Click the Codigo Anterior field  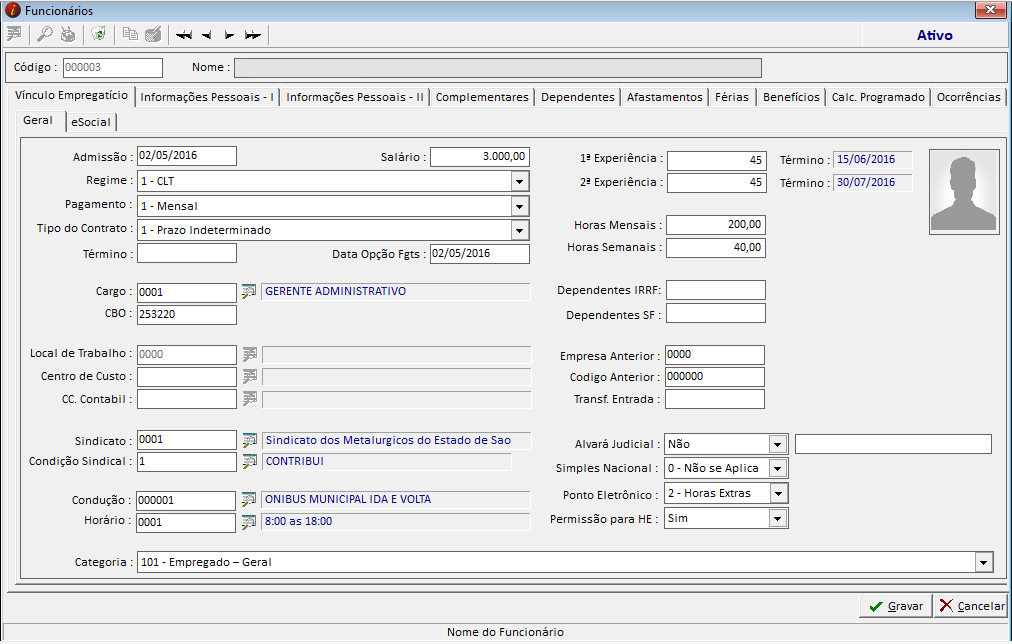[715, 377]
